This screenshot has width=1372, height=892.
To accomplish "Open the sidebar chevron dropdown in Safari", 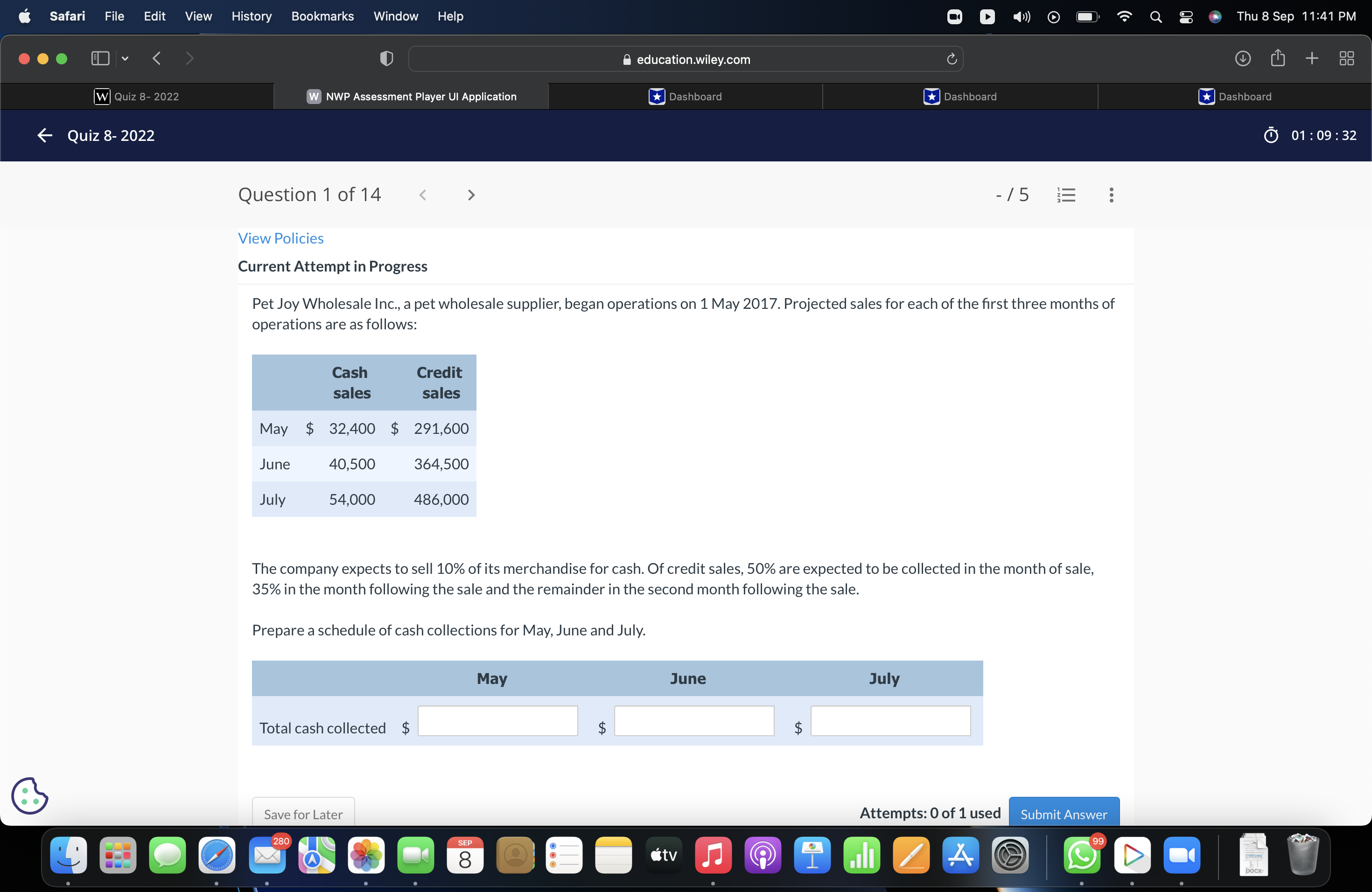I will click(x=125, y=58).
